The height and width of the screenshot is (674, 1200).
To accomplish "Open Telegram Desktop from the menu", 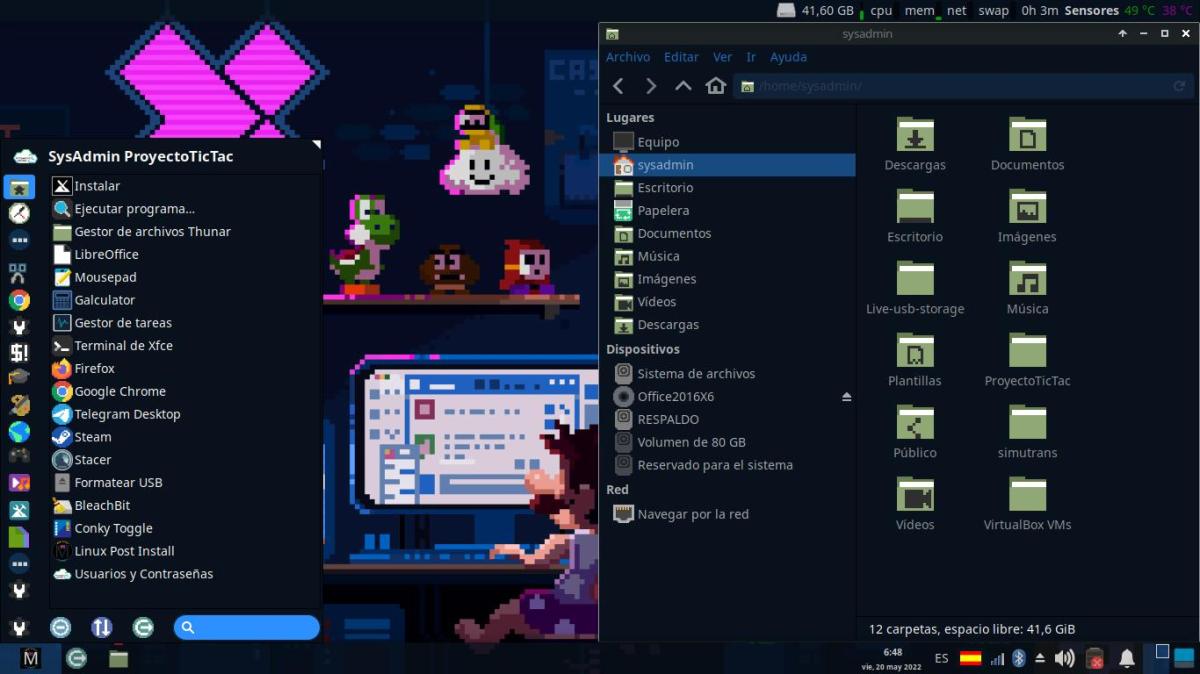I will pos(127,414).
